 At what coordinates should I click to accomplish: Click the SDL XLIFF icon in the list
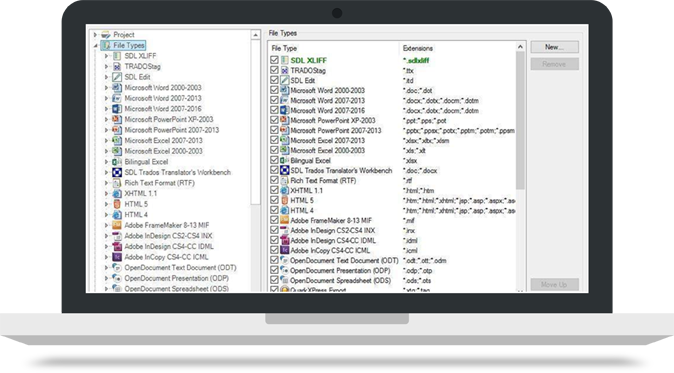285,60
